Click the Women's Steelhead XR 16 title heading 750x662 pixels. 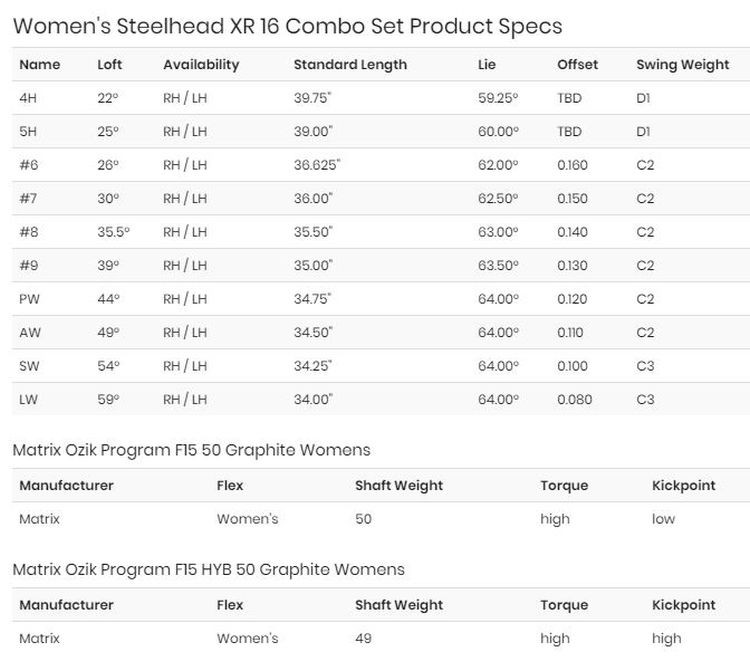(287, 26)
